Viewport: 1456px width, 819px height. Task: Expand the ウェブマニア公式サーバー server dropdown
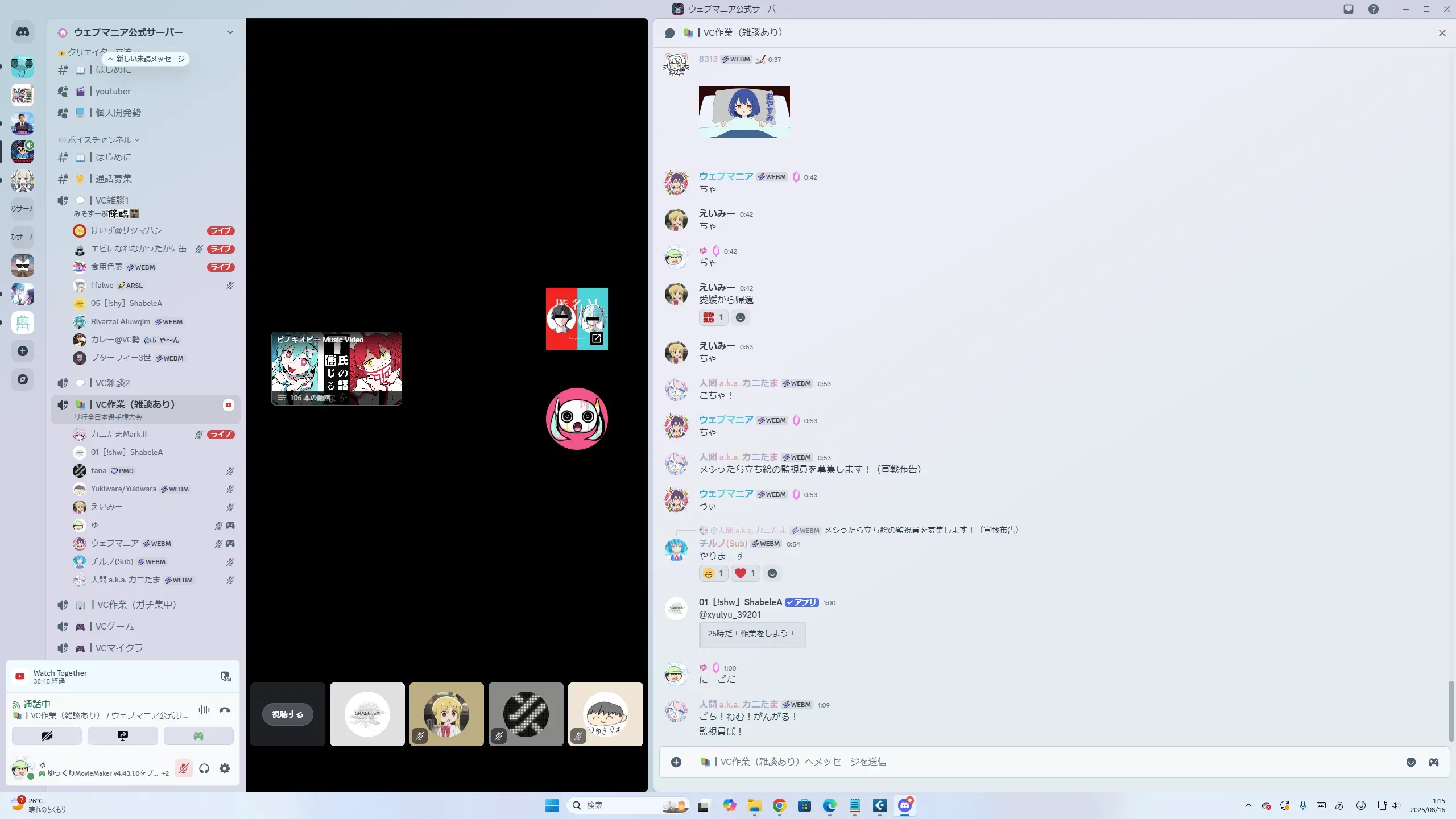pos(230,32)
